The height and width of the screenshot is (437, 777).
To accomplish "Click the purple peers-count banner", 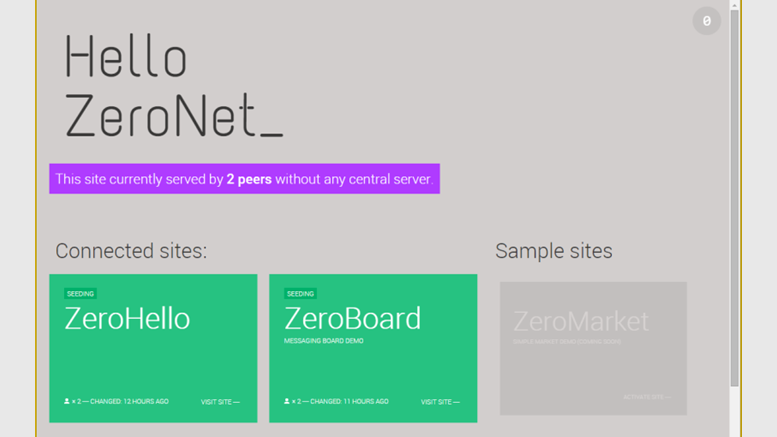I will point(244,179).
